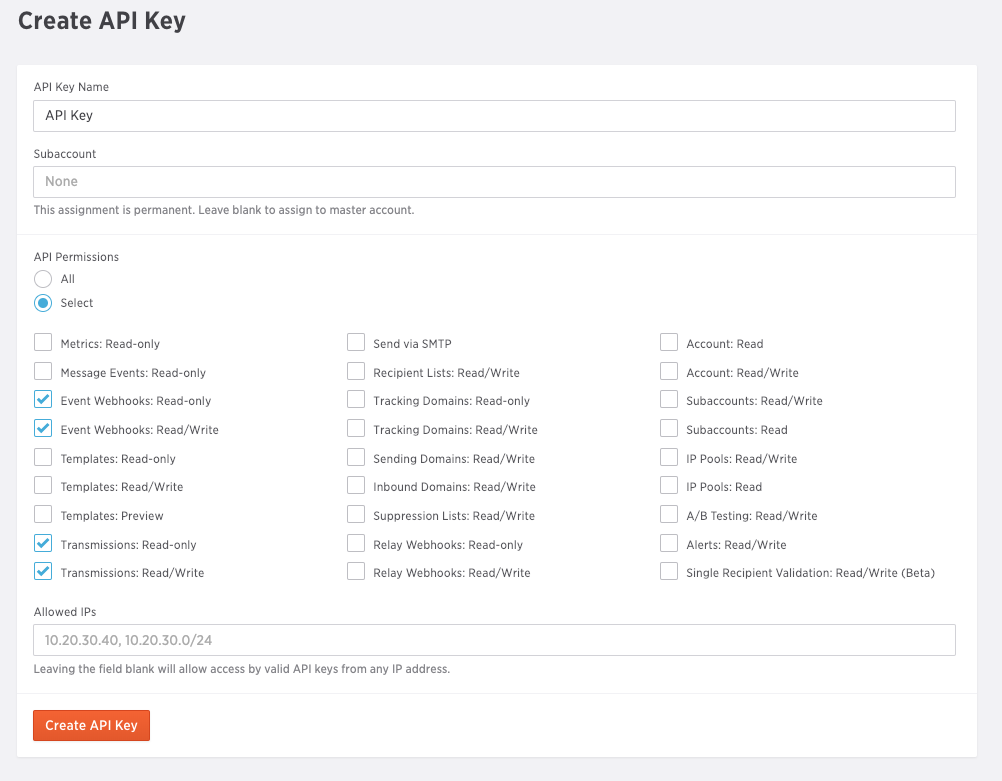
Task: Check the Templates: Preview box
Action: (43, 514)
